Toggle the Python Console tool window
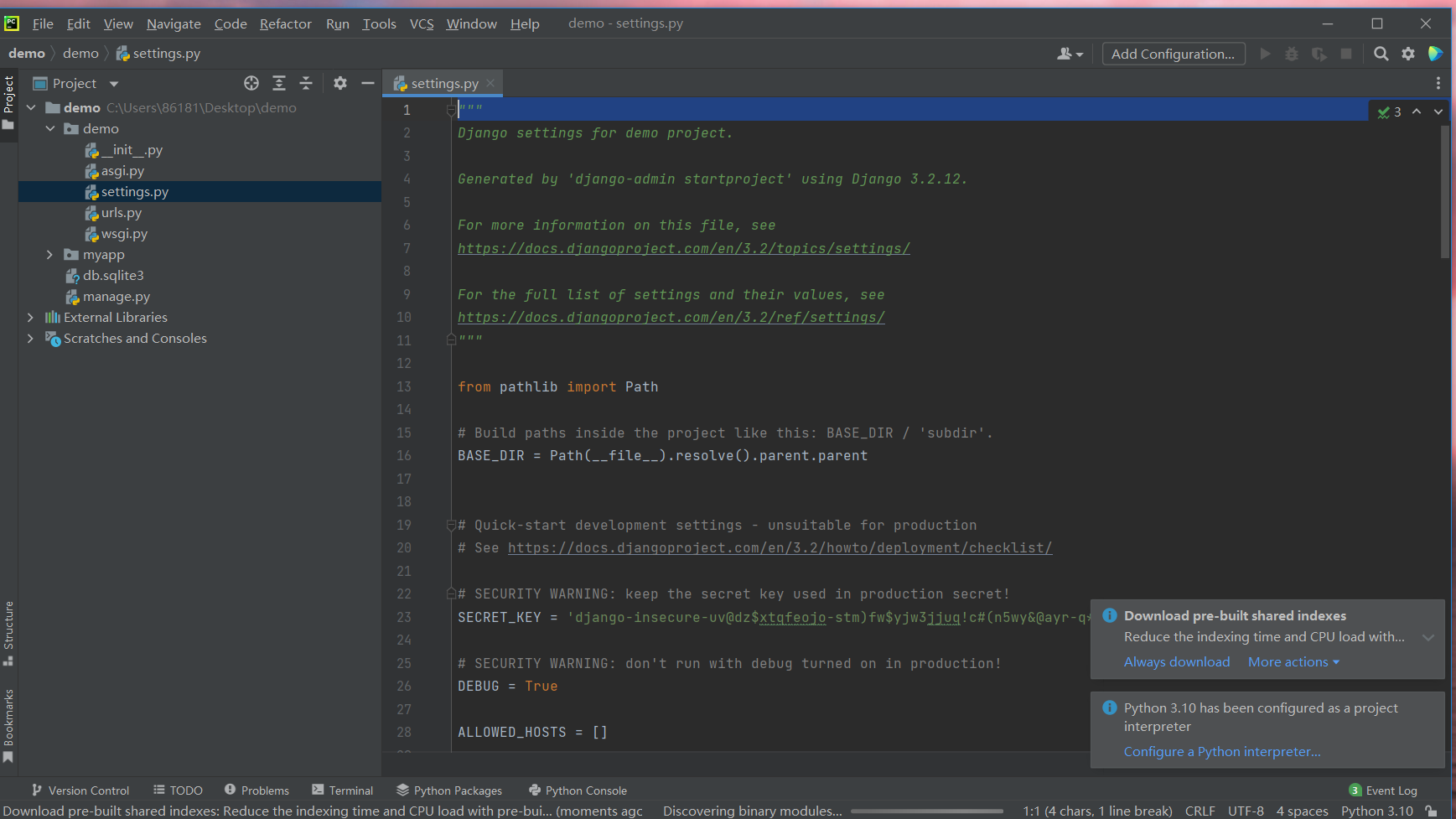 (x=578, y=790)
